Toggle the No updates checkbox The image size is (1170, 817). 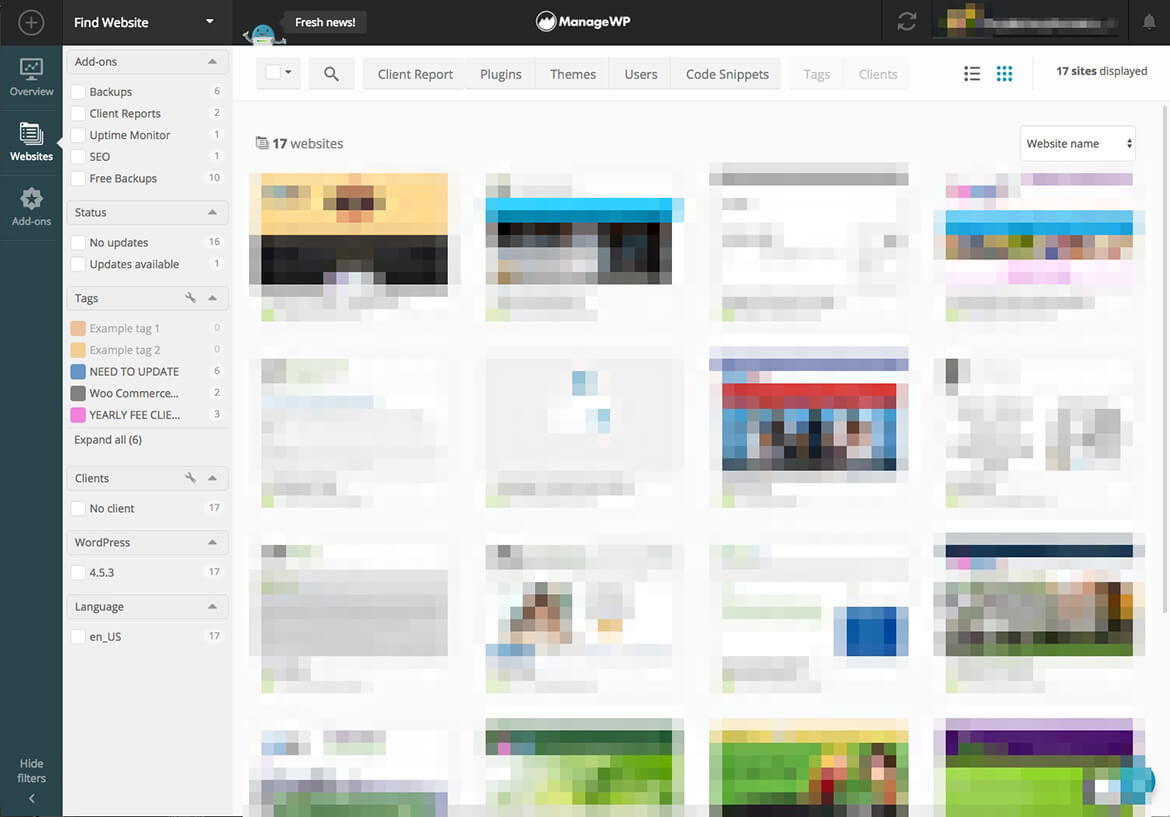[78, 242]
